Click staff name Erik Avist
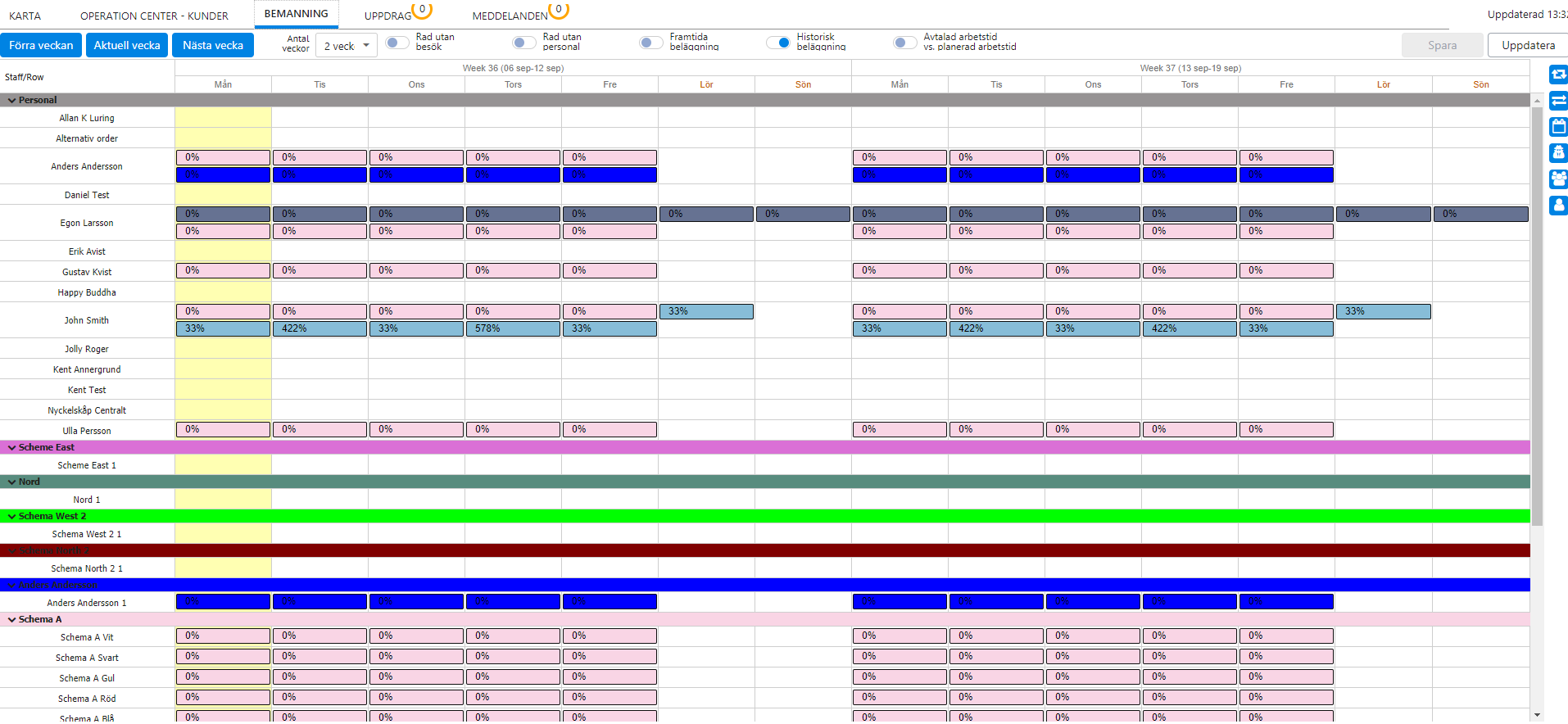This screenshot has width=1568, height=724. point(87,251)
